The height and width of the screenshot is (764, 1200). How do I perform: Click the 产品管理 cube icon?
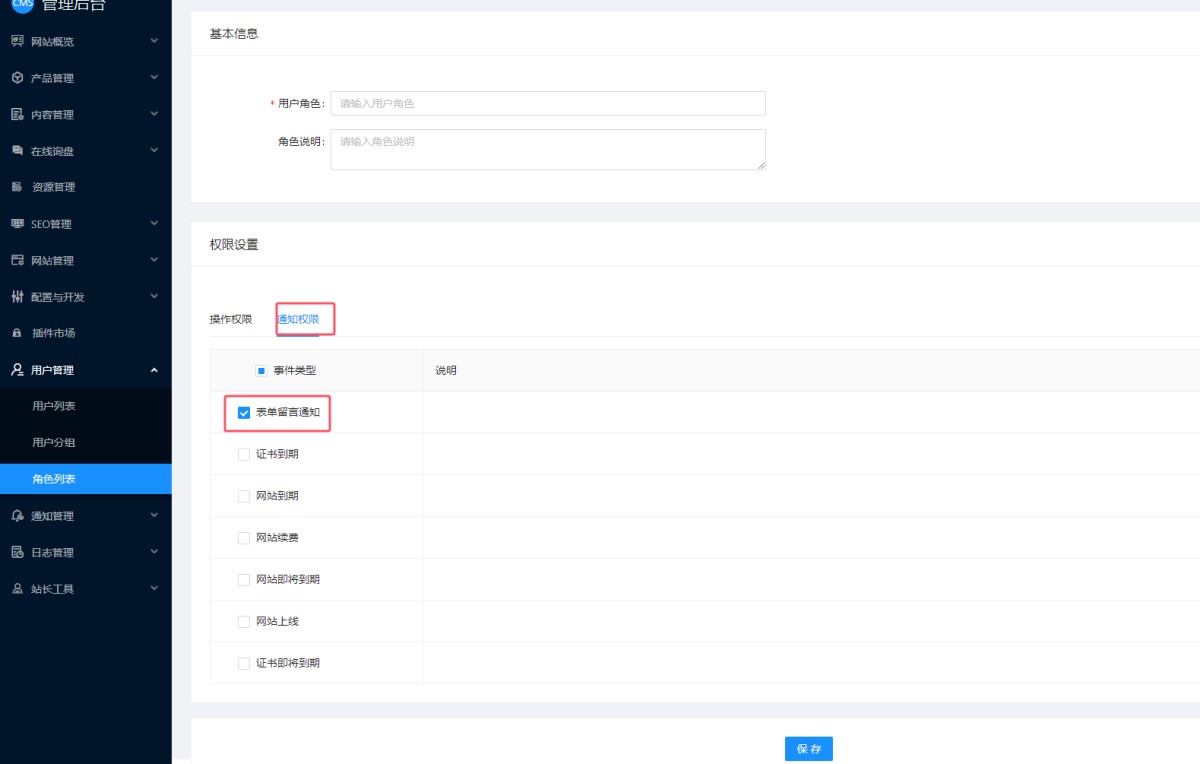pos(17,78)
